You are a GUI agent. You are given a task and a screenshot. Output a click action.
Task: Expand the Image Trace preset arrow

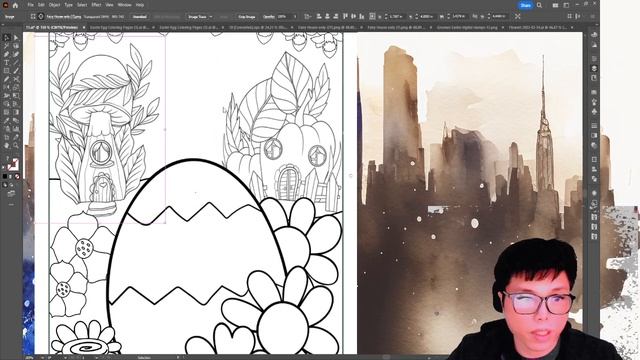point(211,17)
